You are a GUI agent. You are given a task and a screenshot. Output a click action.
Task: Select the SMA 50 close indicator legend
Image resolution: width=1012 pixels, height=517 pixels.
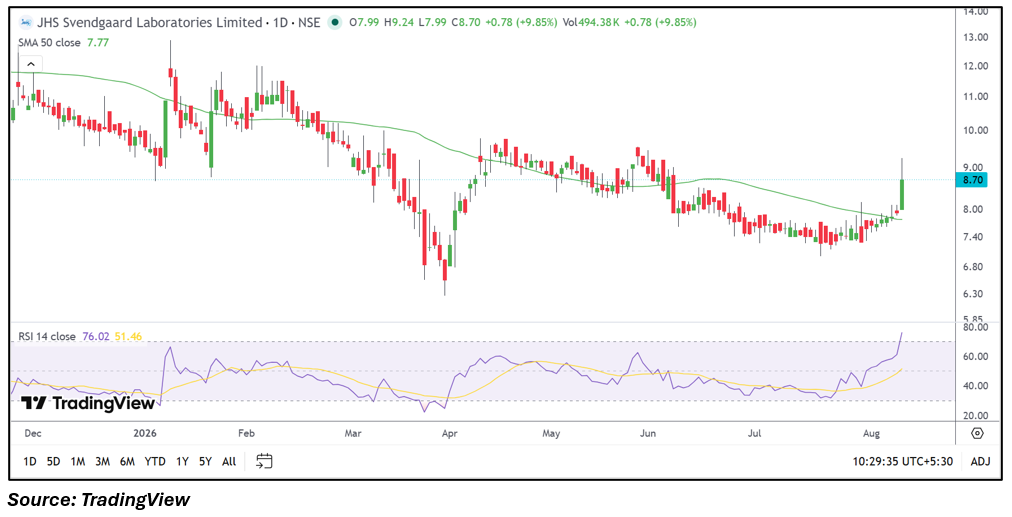coord(49,43)
